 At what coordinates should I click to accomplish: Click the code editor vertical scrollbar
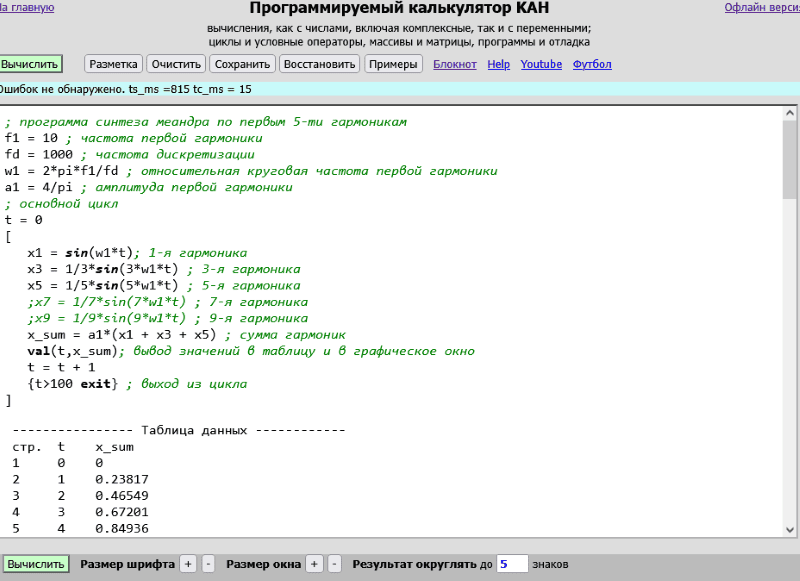(x=789, y=300)
